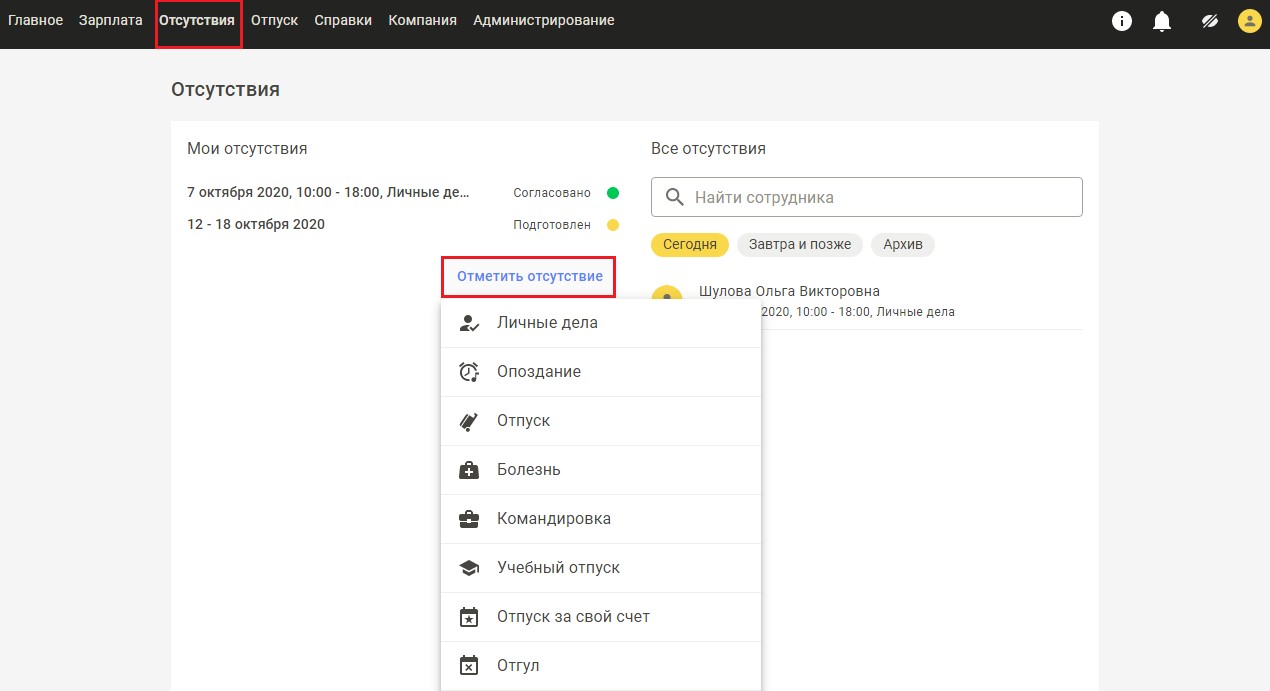Click the Командировка briefcase icon
1270x691 pixels.
pos(469,519)
